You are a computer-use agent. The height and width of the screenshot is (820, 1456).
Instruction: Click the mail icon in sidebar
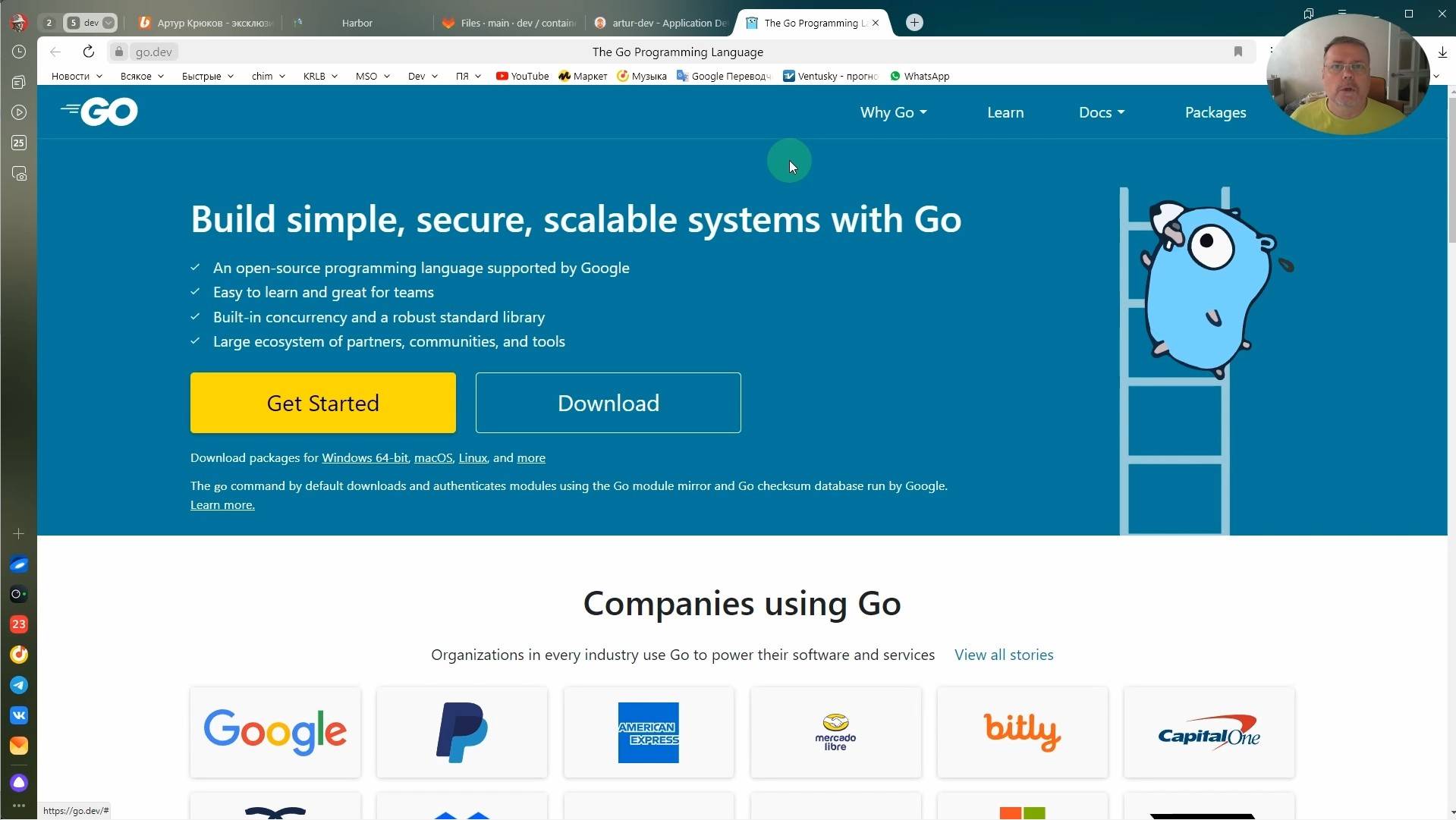point(19,746)
